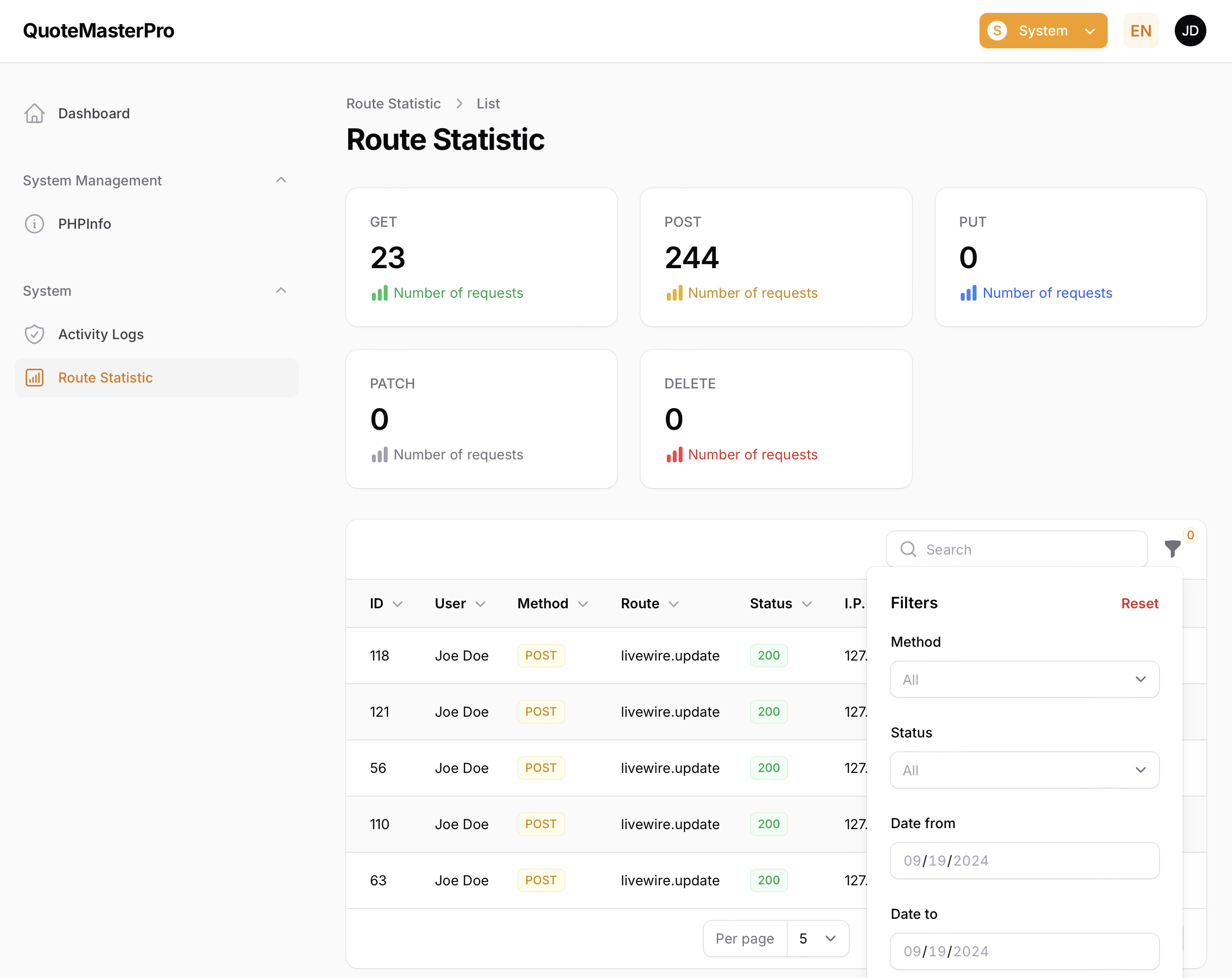Click the Route Statistic chart icon
The image size is (1232, 978).
point(35,378)
